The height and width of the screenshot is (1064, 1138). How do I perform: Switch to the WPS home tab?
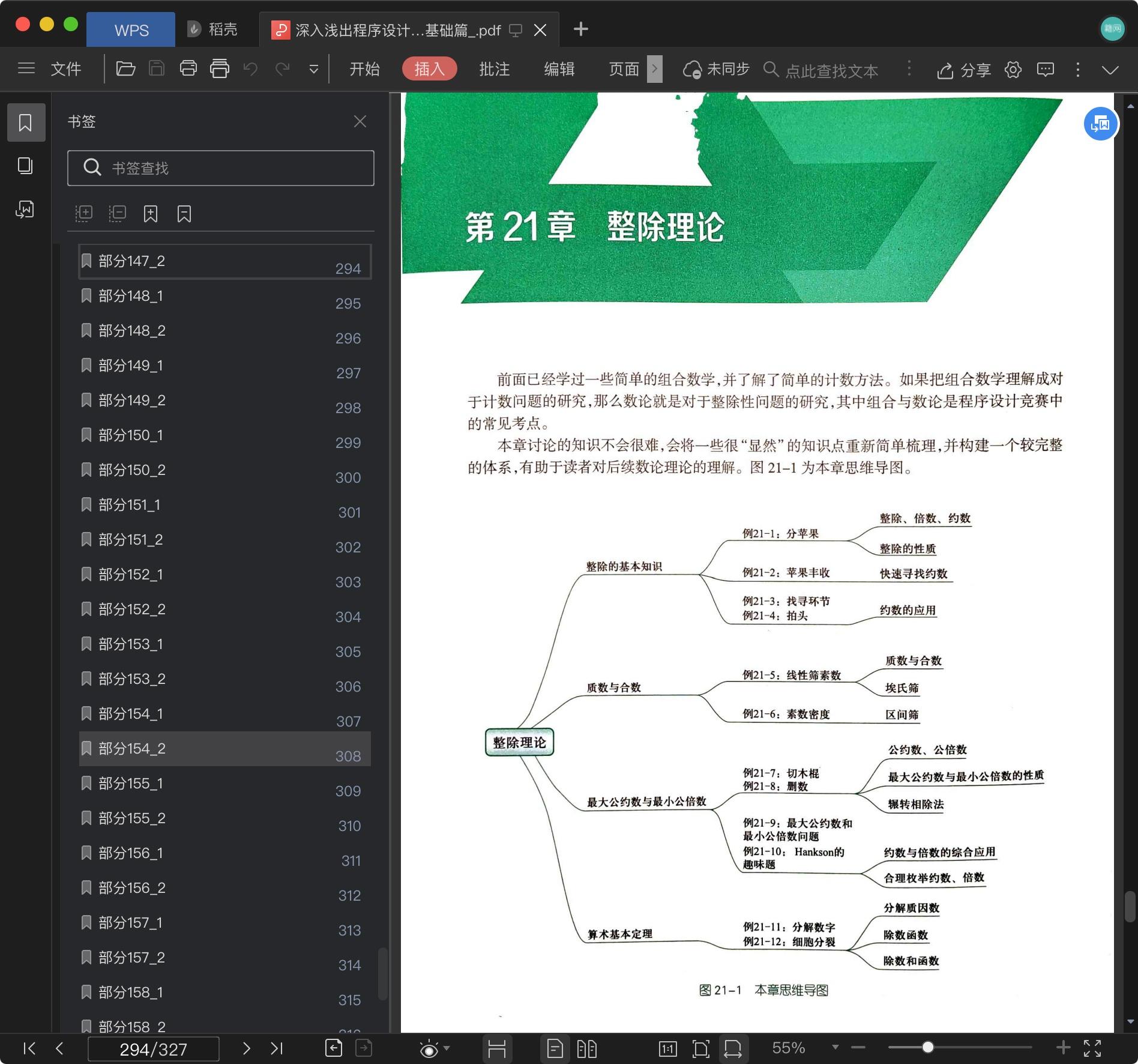click(131, 29)
